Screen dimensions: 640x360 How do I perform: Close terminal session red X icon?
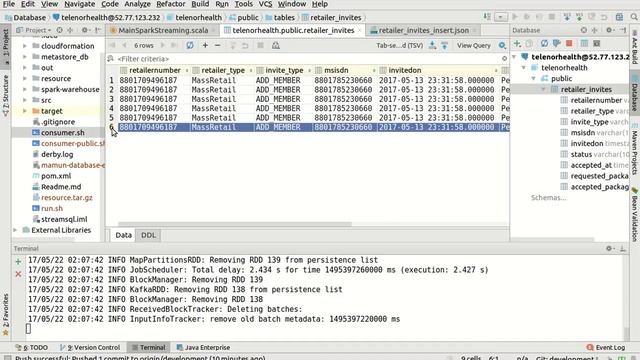18,274
